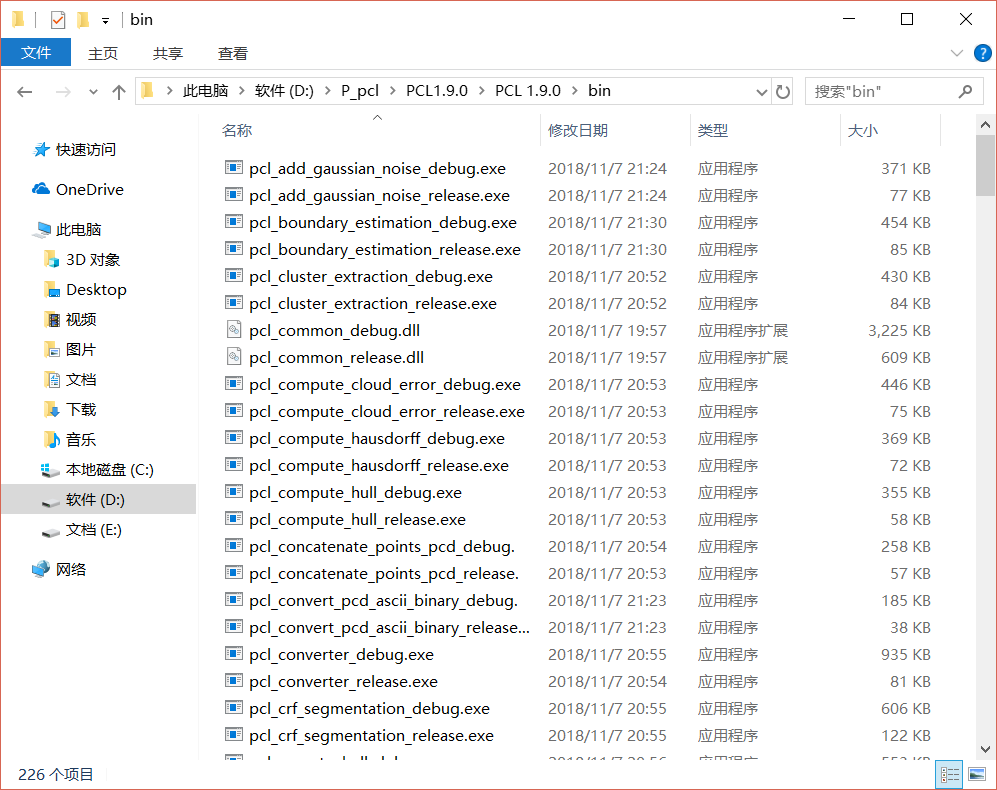997x790 pixels.
Task: Go up one folder level
Action: tap(119, 92)
